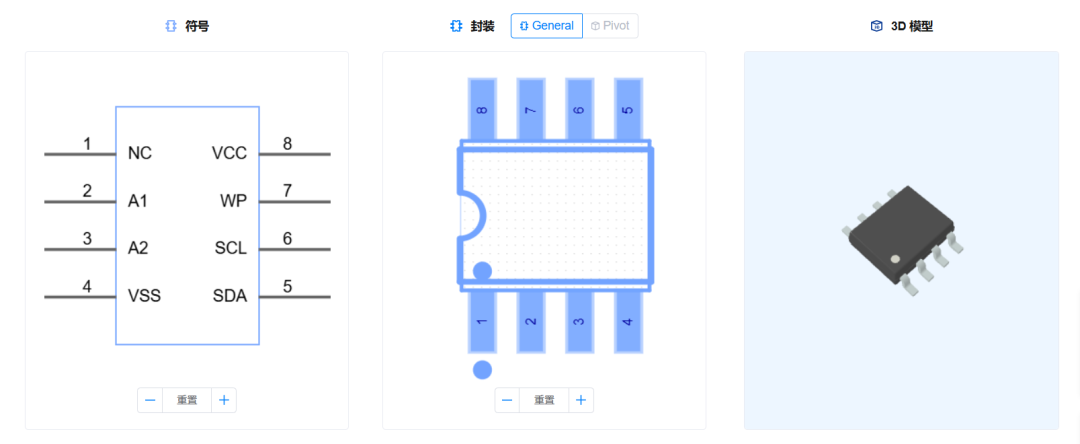The width and height of the screenshot is (1080, 444).
Task: Click the SCL pin label
Action: click(x=231, y=249)
